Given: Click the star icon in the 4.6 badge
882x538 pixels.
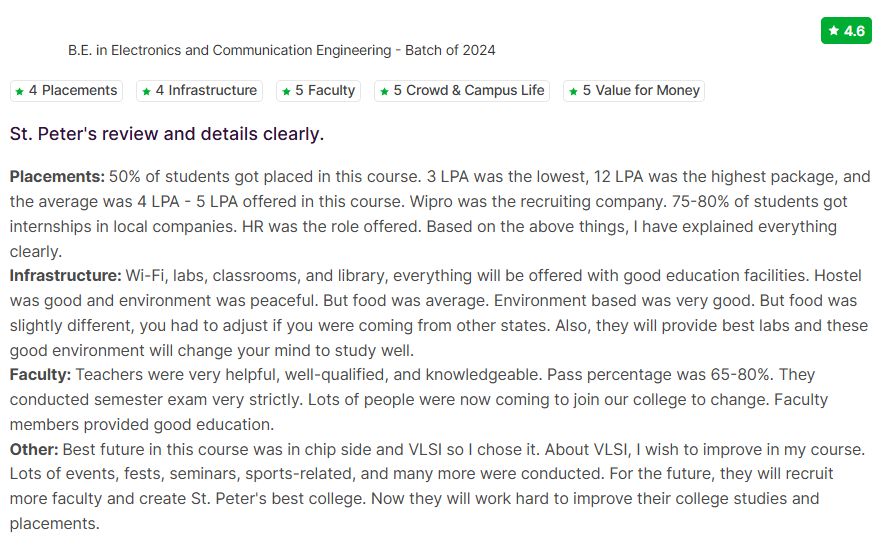Looking at the screenshot, I should 834,31.
